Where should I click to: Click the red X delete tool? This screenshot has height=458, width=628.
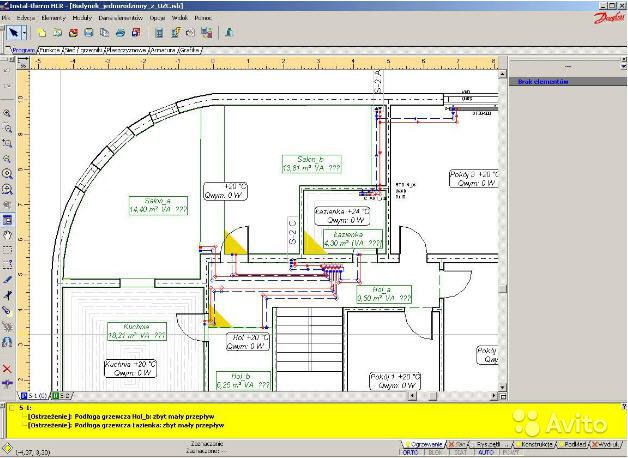[x=8, y=369]
